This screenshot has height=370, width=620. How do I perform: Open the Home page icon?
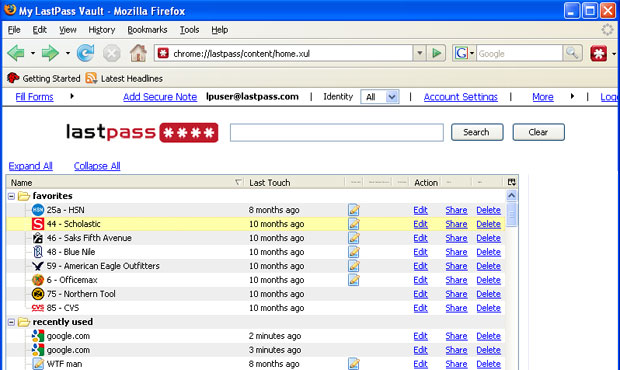138,53
